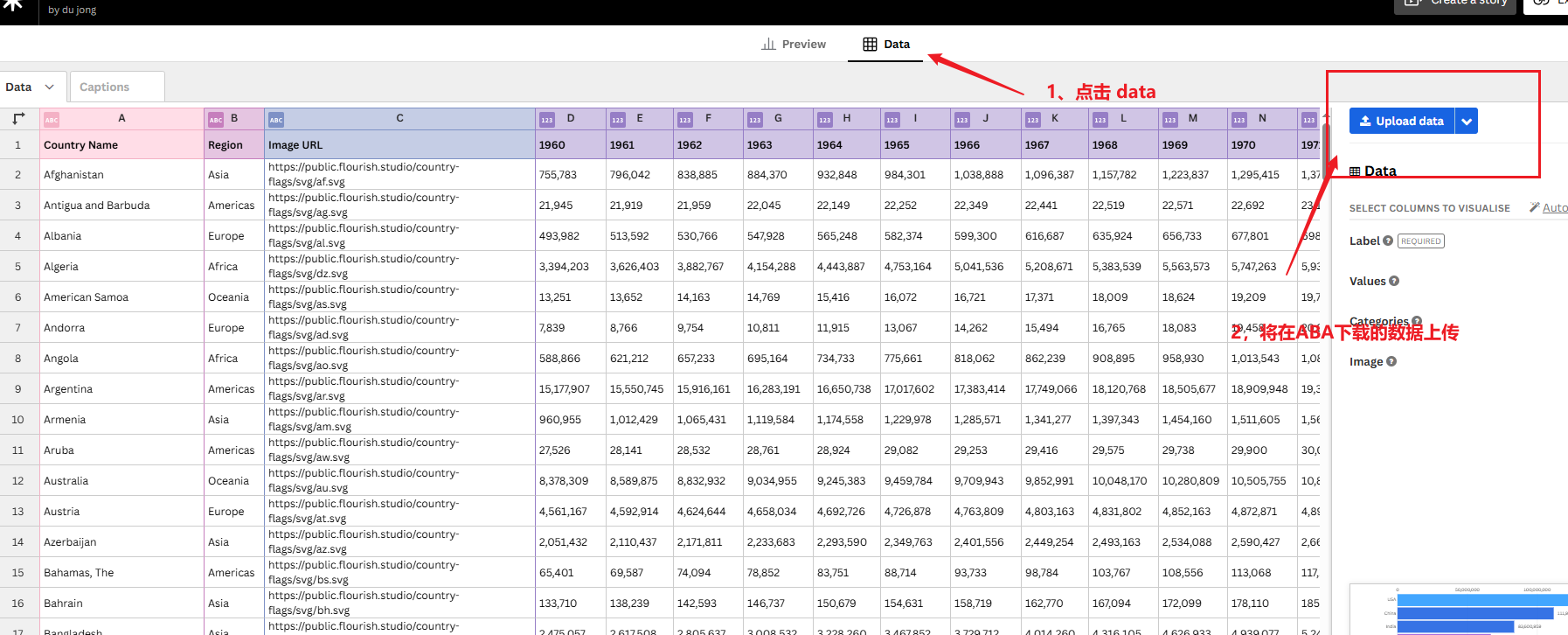1568x635 pixels.
Task: Click the 123 type icon in column K header
Action: click(1033, 120)
